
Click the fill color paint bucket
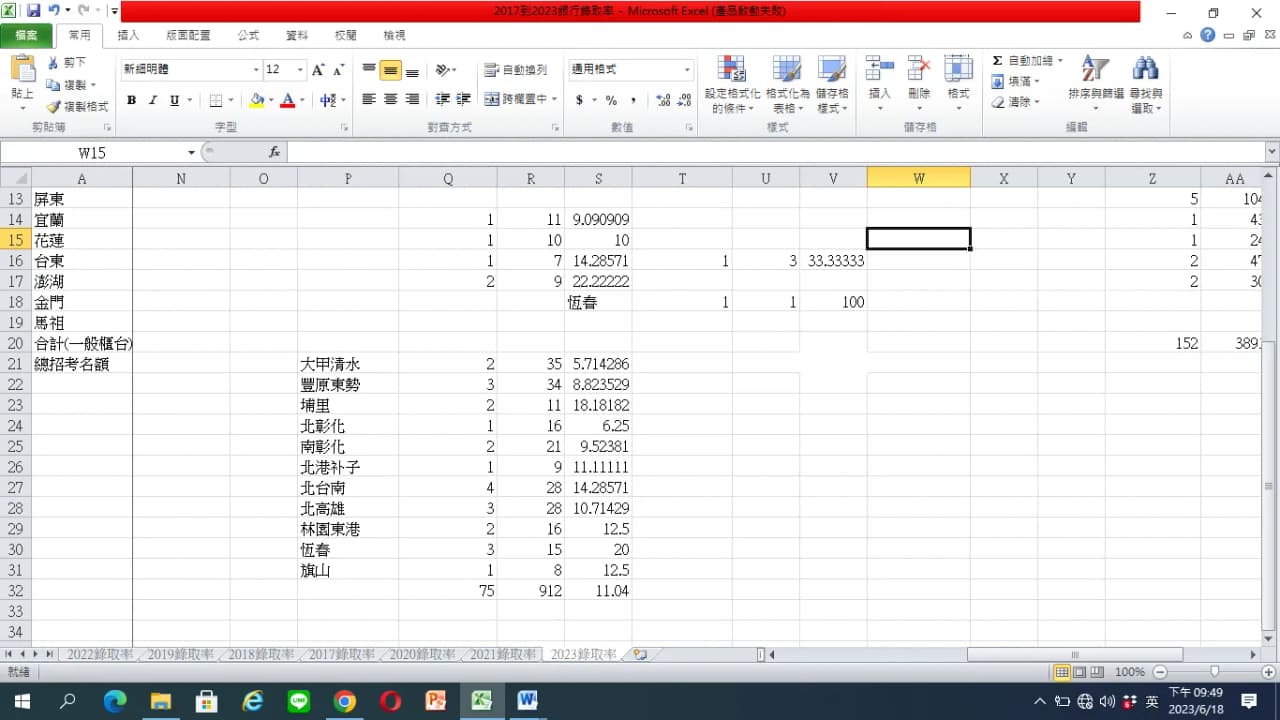(257, 100)
